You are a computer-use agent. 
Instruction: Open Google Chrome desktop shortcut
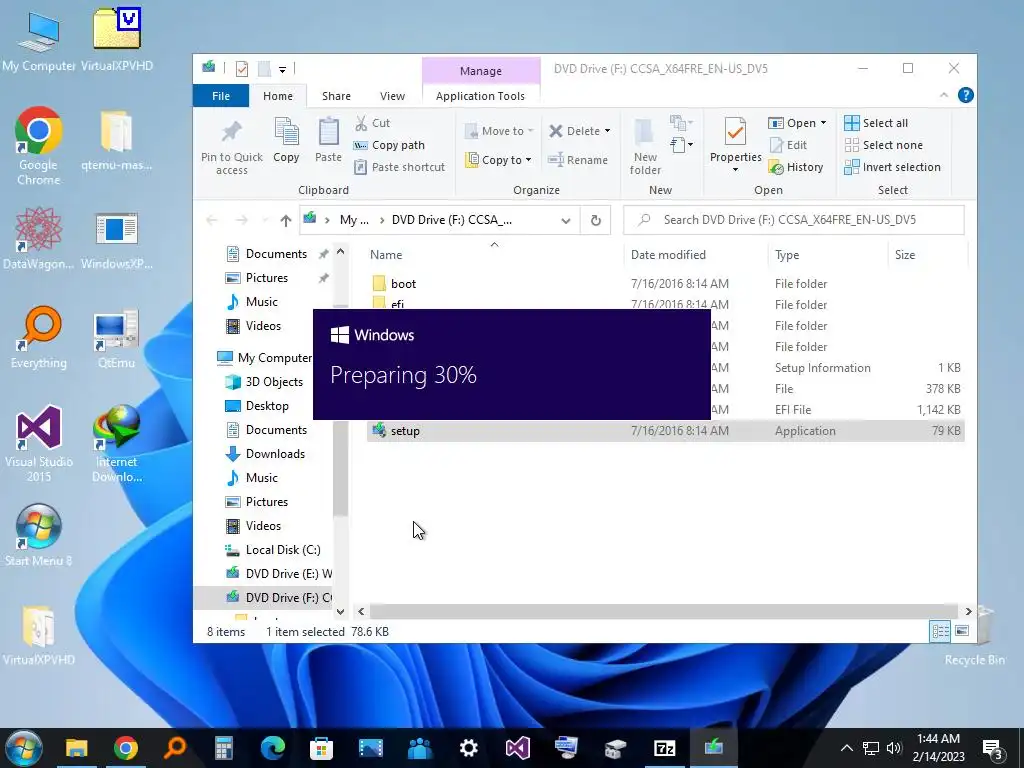39,146
